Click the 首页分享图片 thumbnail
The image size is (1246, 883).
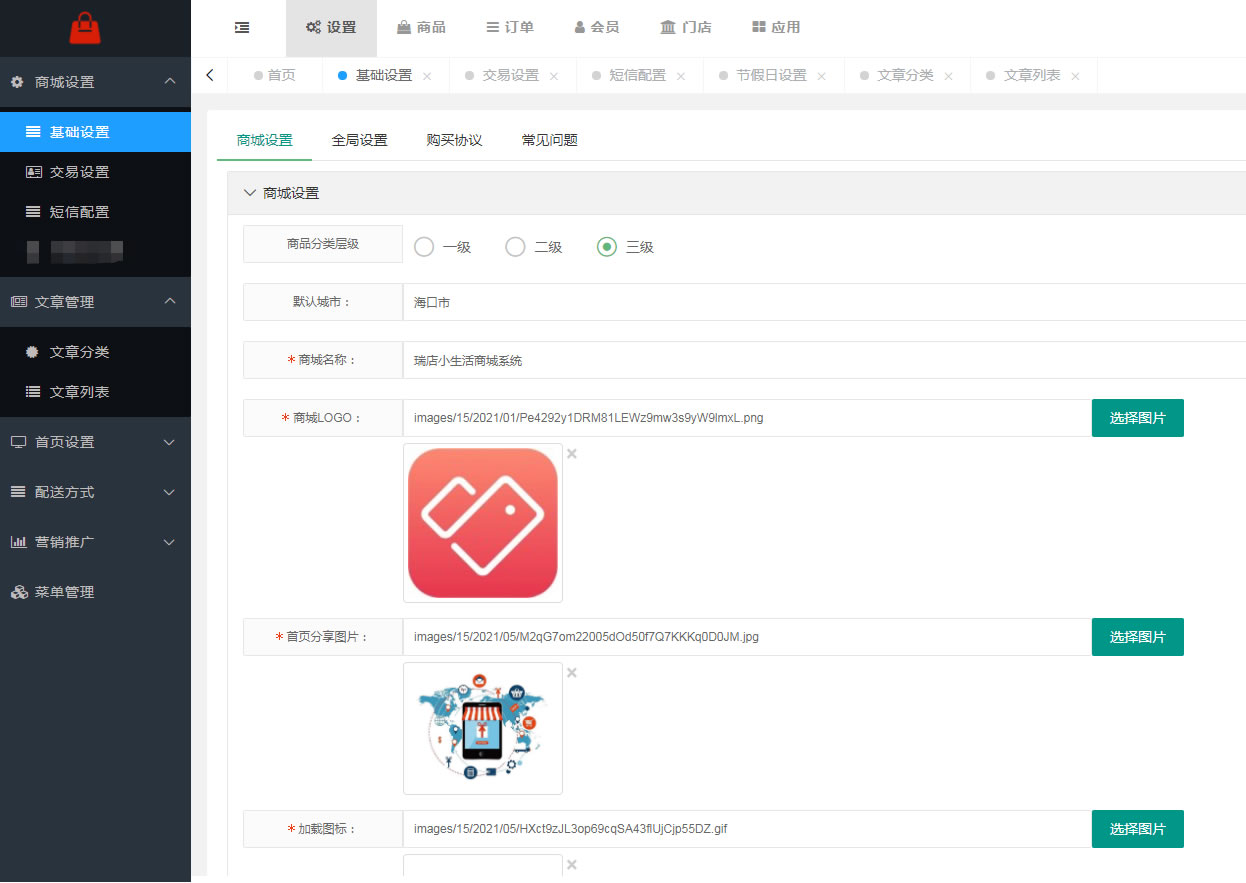click(x=483, y=728)
